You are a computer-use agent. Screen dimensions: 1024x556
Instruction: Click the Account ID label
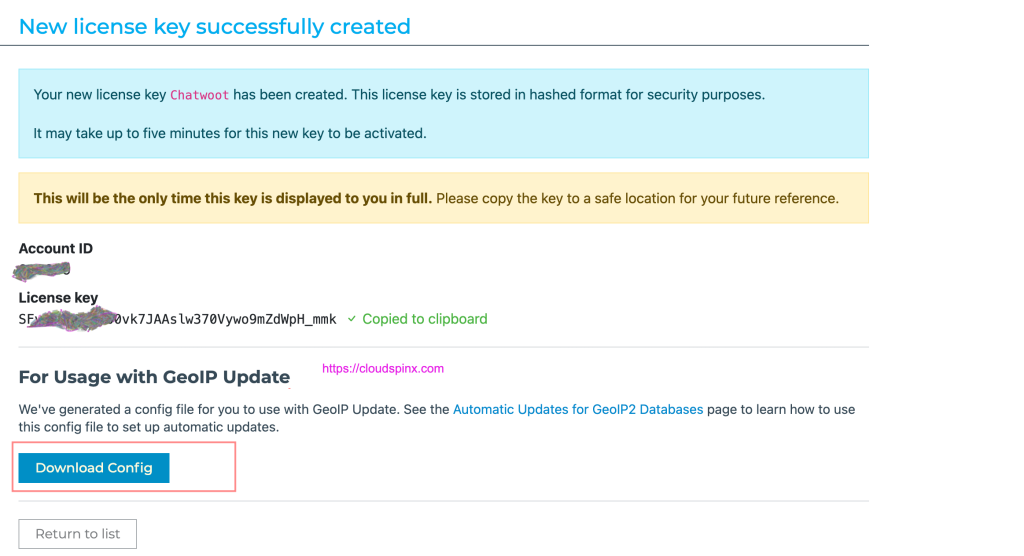[x=56, y=248]
